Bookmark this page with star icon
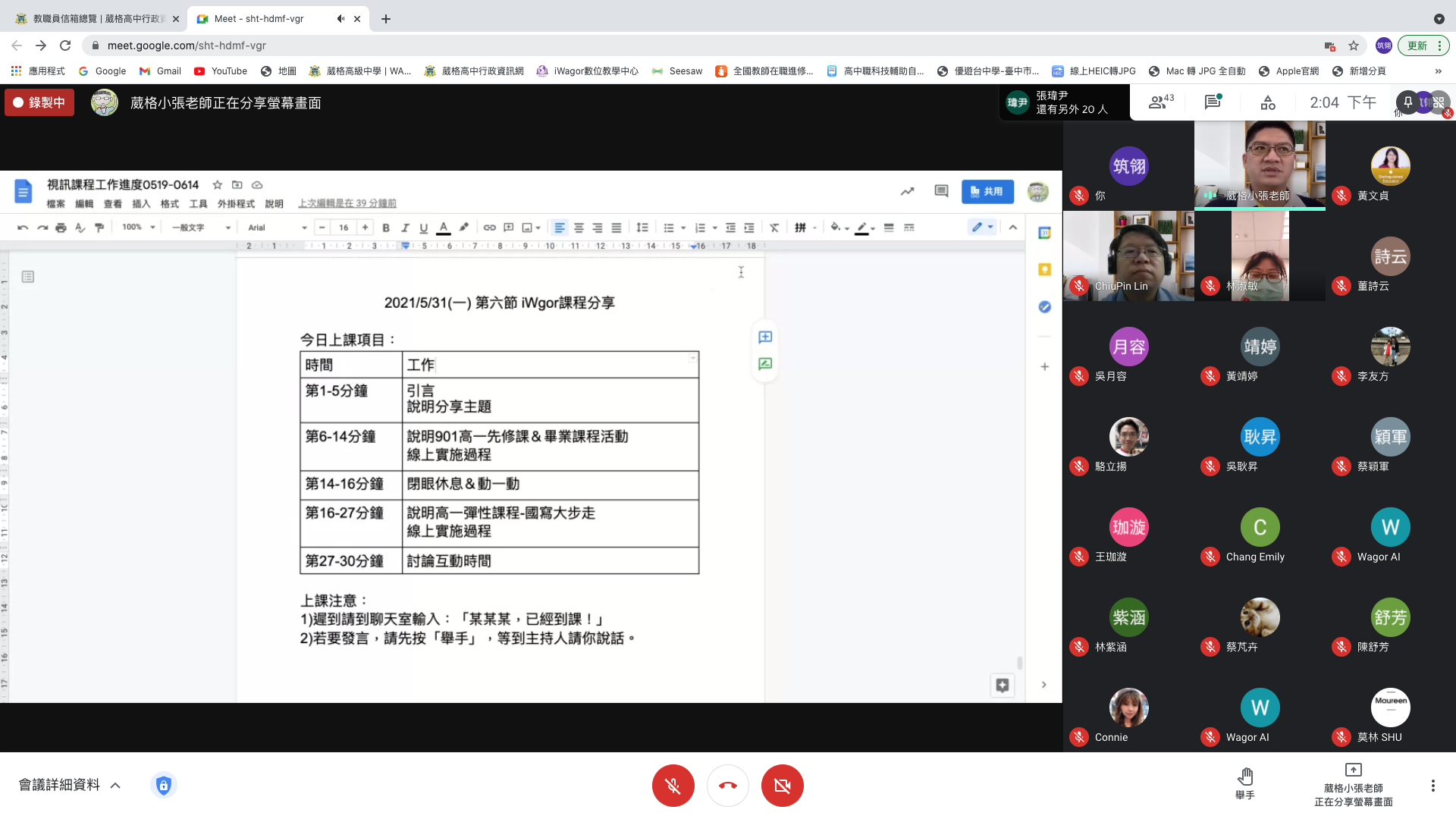The image size is (1456, 819). tap(1354, 45)
